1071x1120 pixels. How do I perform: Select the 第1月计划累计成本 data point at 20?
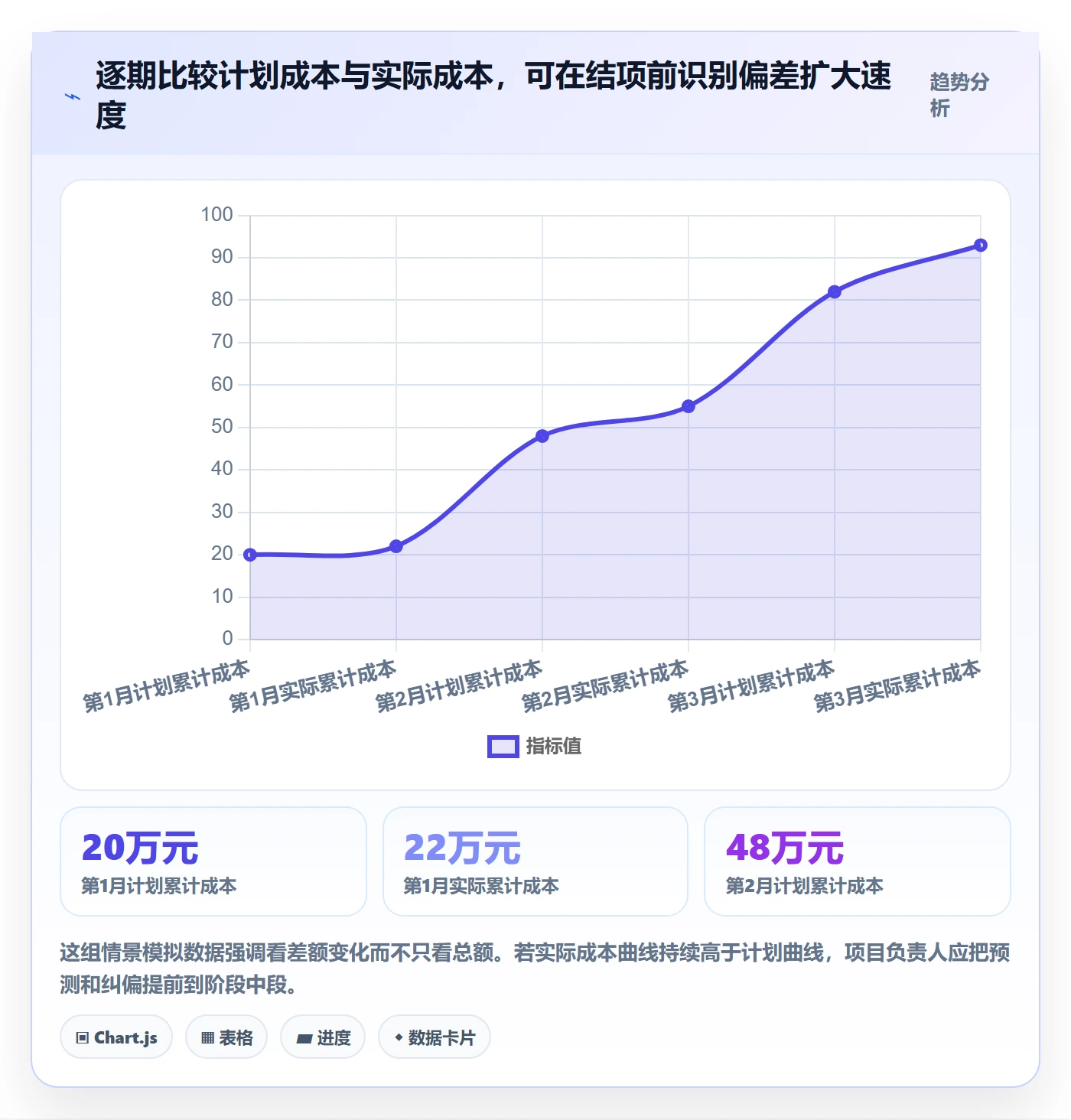(250, 555)
